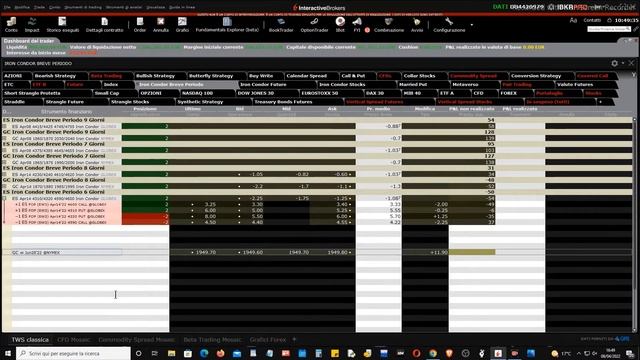Click the Impact toolbar icon

(32, 24)
